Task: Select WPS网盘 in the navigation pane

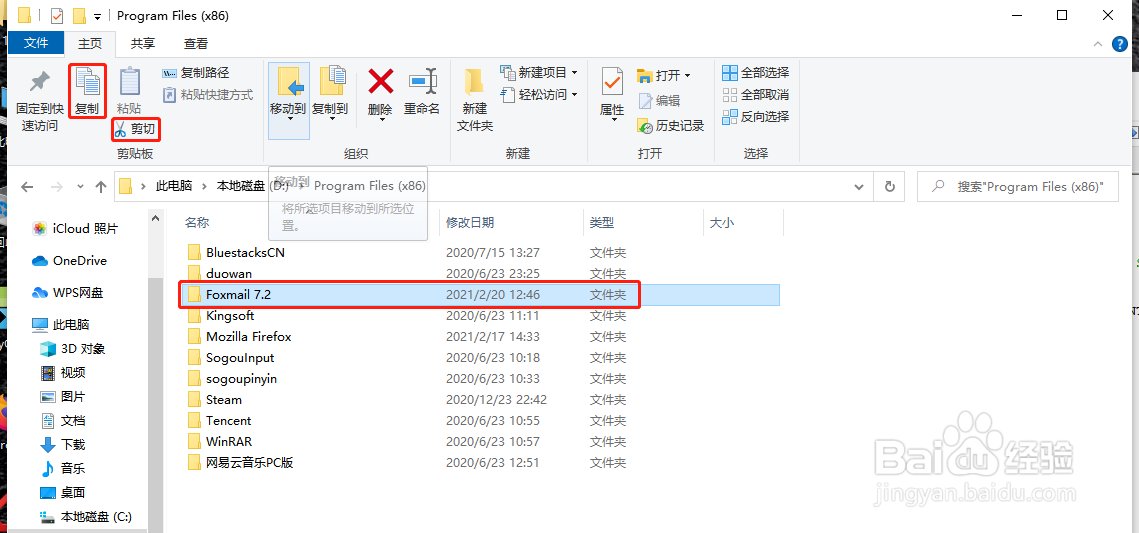Action: (x=68, y=293)
